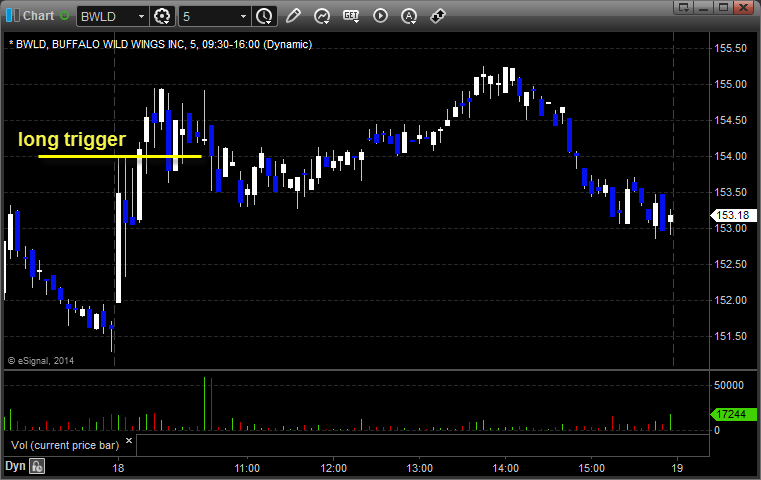
Task: Click the blue chart window icon
Action: pyautogui.click(x=13, y=16)
